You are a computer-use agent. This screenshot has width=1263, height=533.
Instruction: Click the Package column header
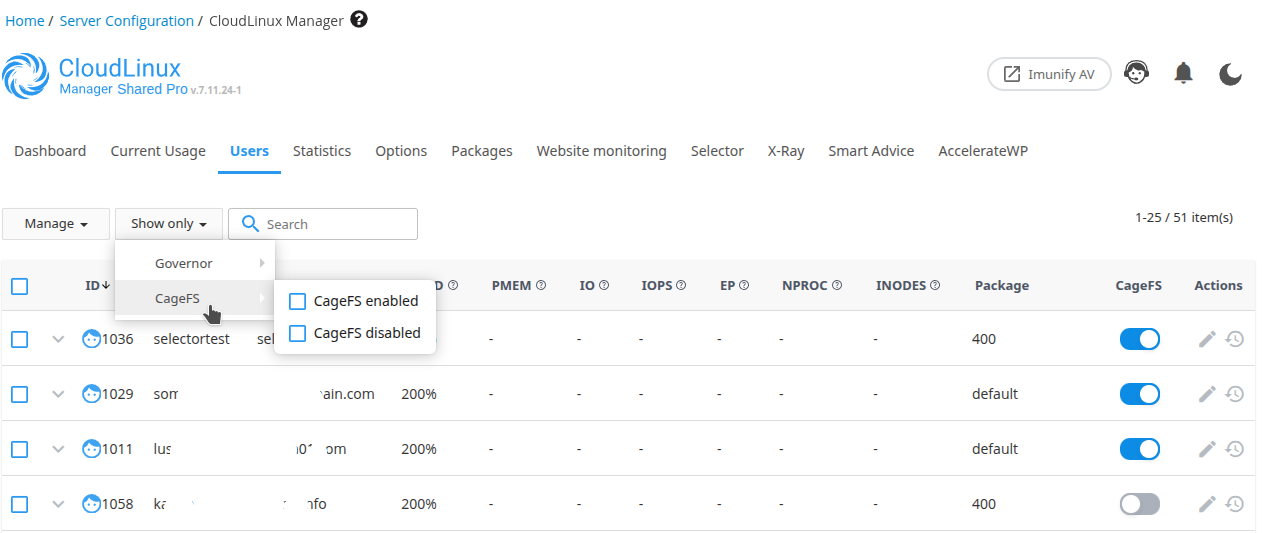1002,285
